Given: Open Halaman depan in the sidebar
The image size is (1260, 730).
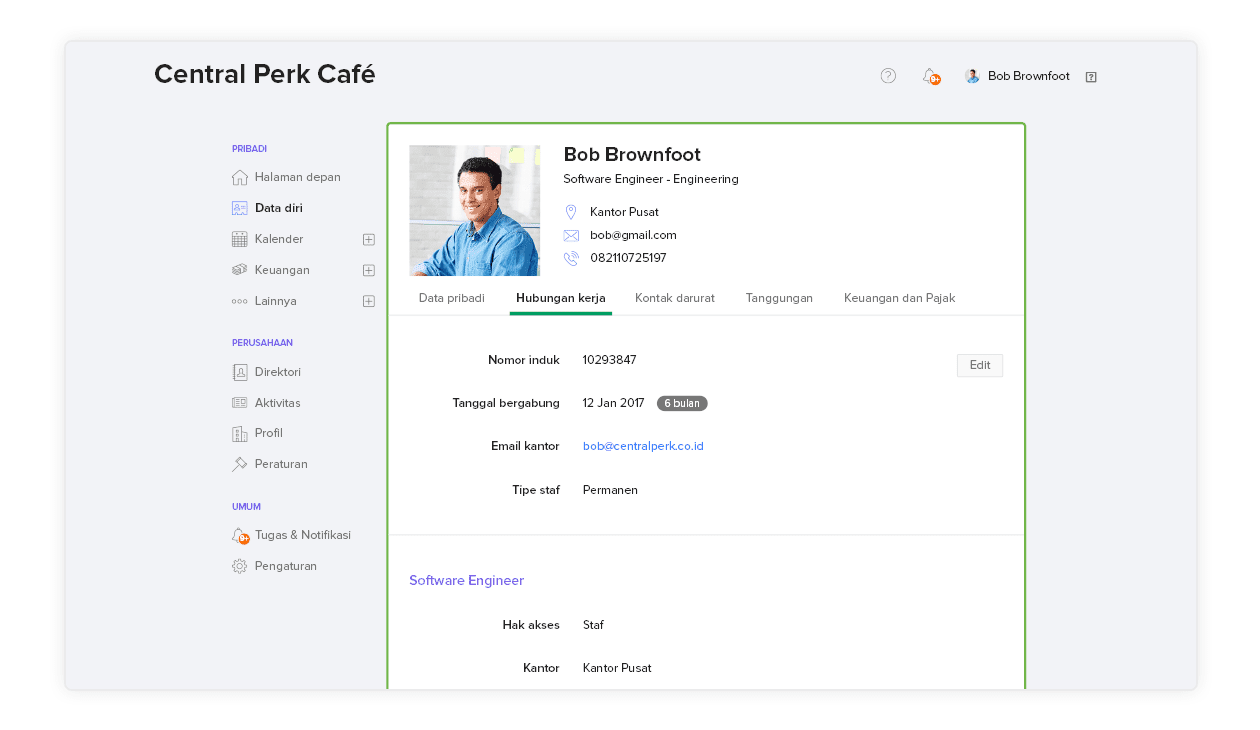Looking at the screenshot, I should tap(298, 177).
